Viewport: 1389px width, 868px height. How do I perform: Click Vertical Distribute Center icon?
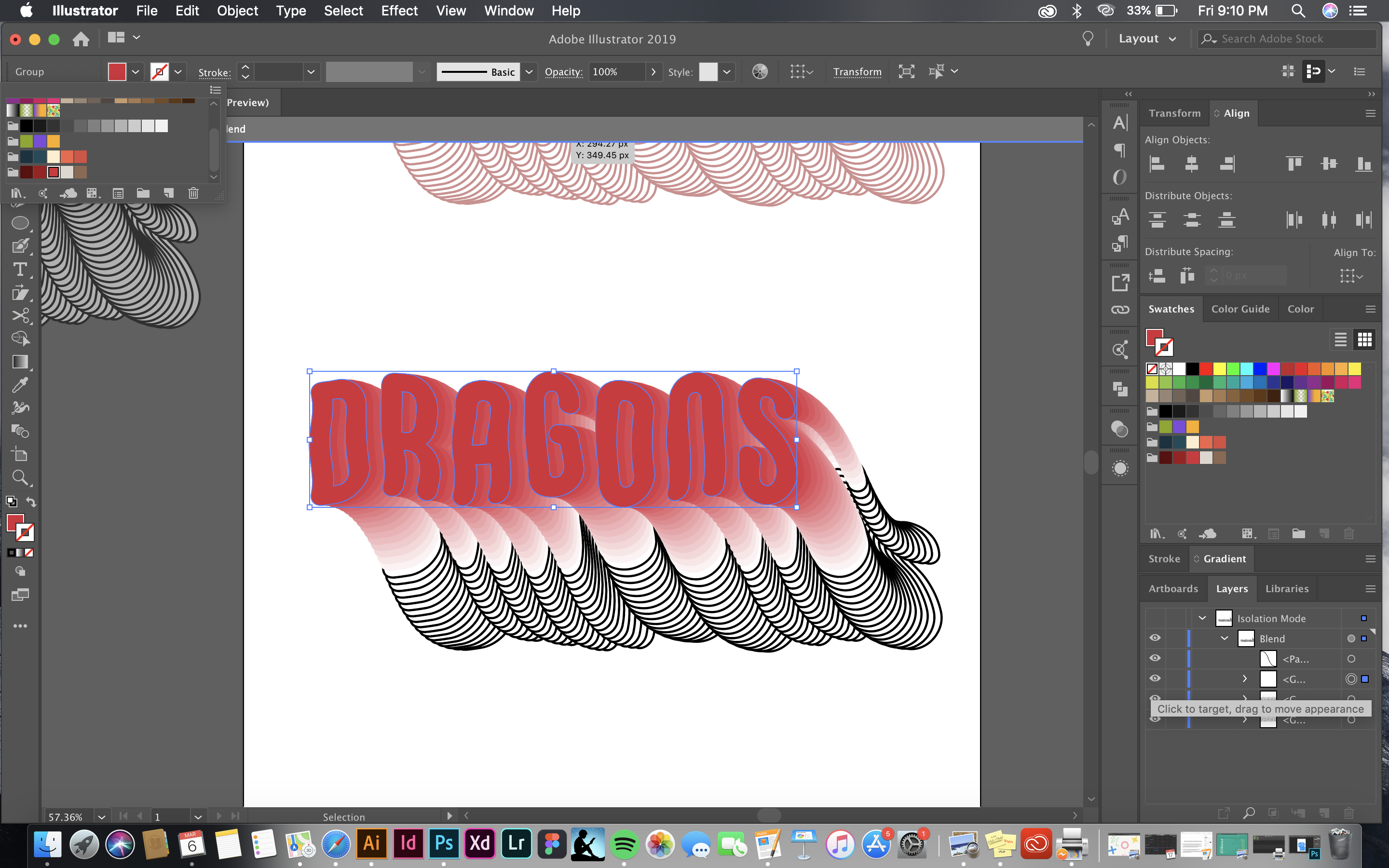[1192, 220]
